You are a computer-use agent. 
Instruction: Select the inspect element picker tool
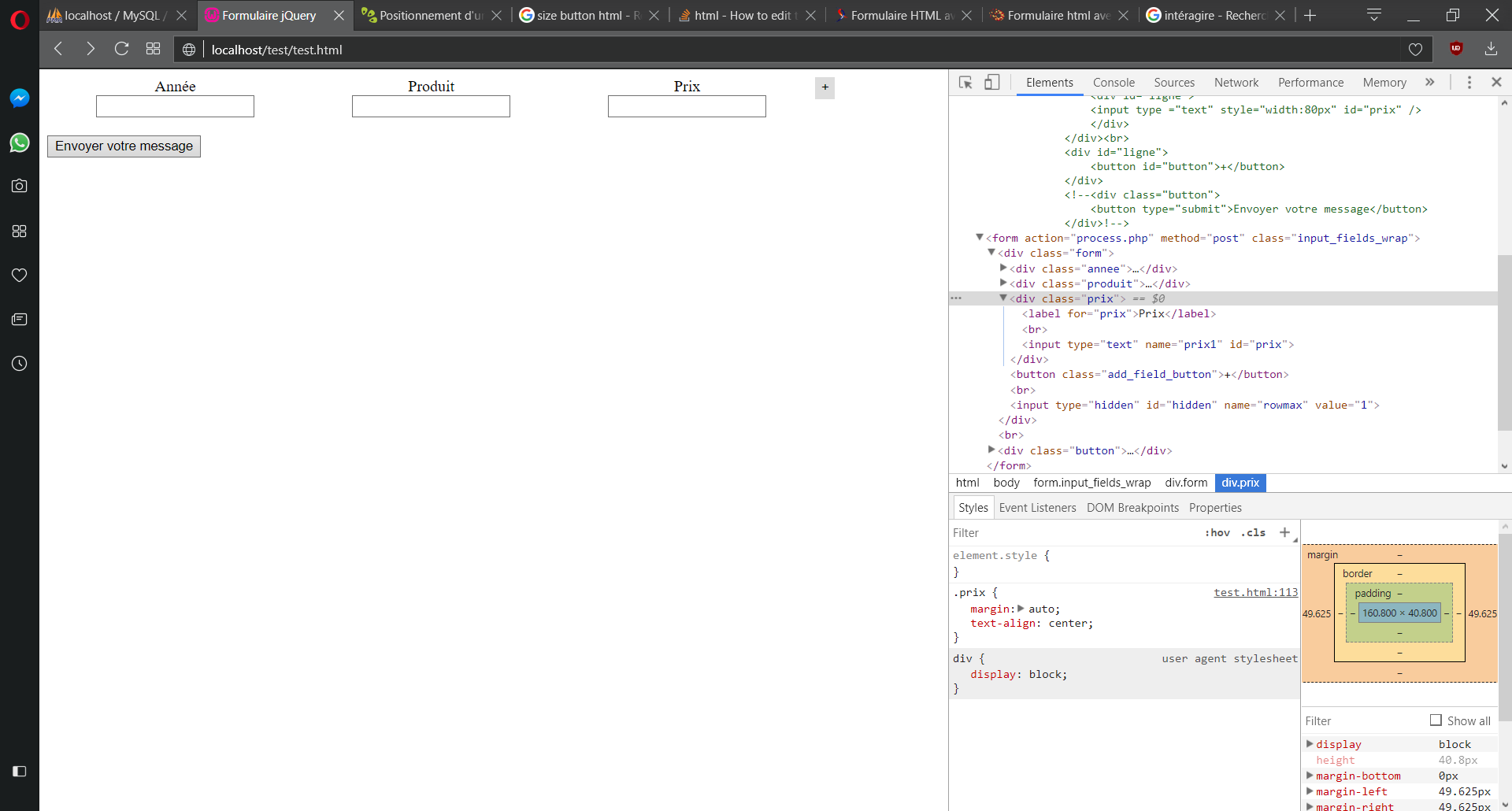pos(965,82)
